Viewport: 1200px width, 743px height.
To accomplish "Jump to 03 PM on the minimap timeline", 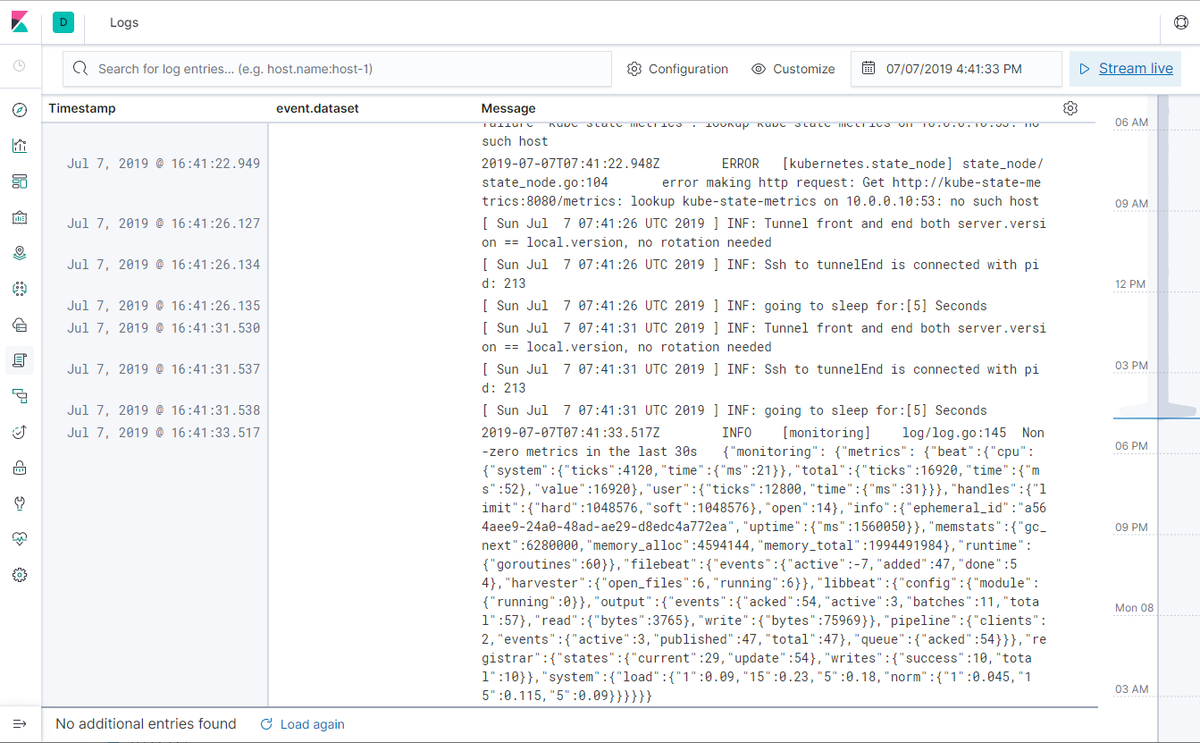I will [x=1131, y=365].
